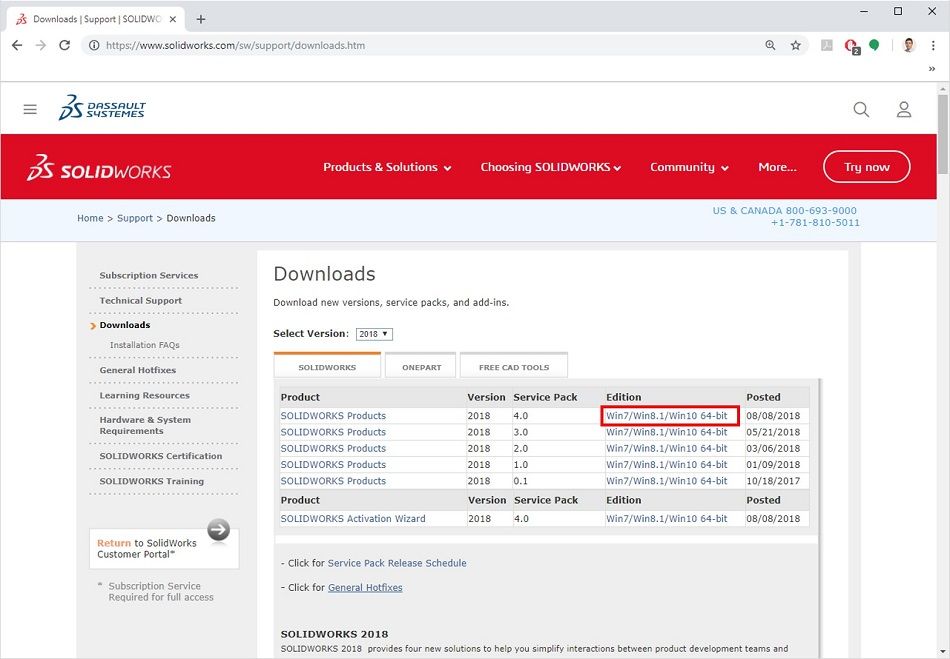Open the Service Pack Release Schedule link
This screenshot has width=950, height=659.
tap(399, 562)
